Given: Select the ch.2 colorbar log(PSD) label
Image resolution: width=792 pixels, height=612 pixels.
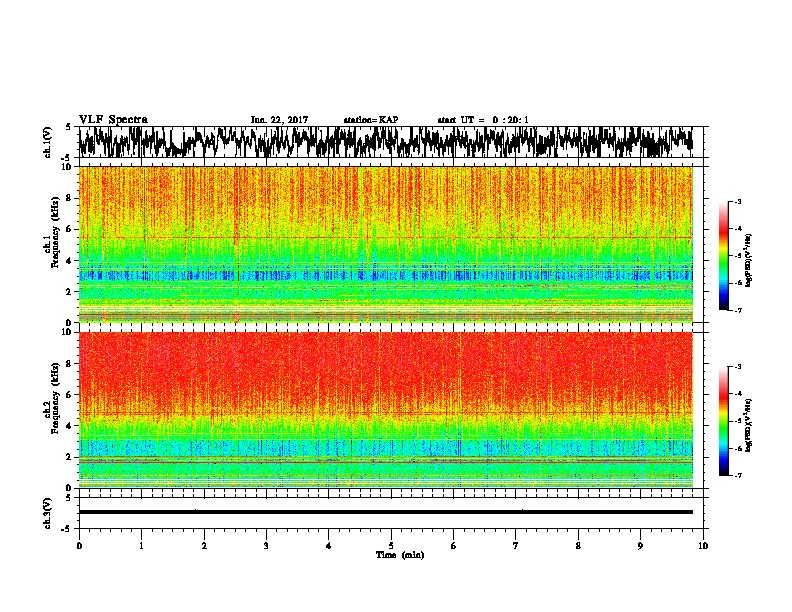Looking at the screenshot, I should point(748,424).
